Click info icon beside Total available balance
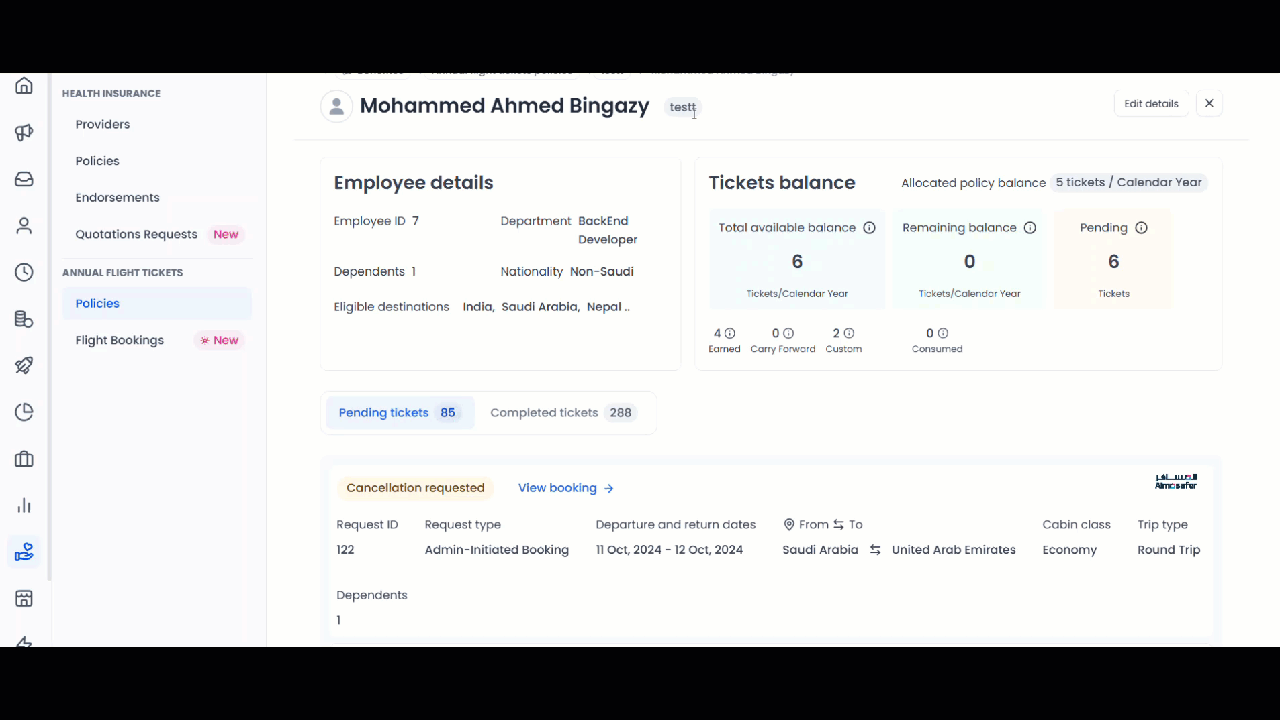1280x720 pixels. (869, 228)
